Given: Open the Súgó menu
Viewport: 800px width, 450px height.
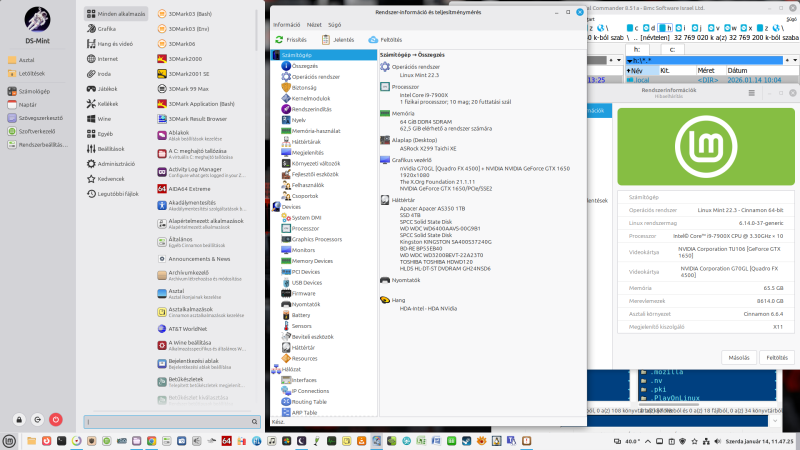Looking at the screenshot, I should [334, 24].
